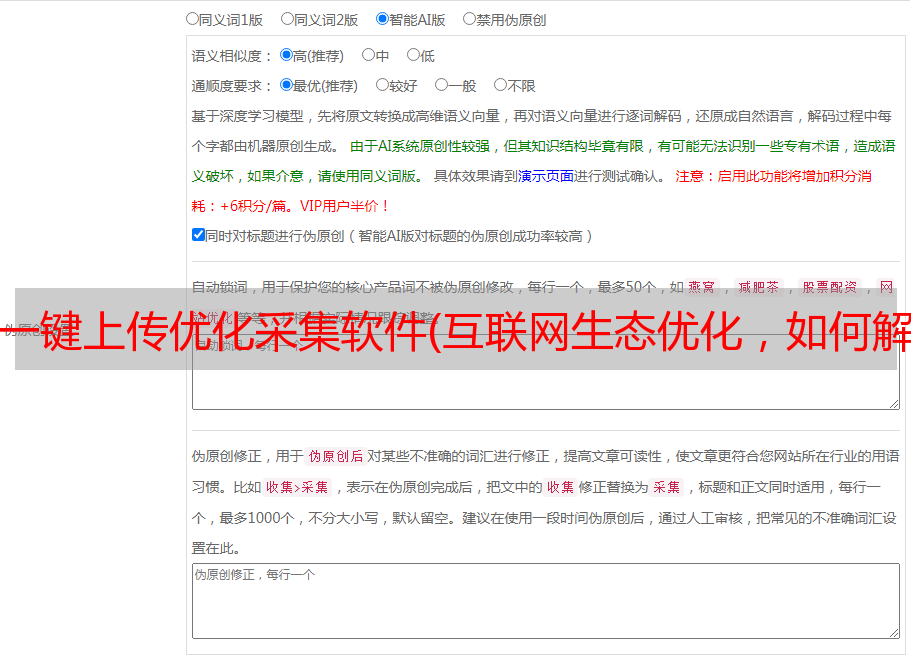Grab the 伪原创修正 textarea resize handle

point(894,633)
